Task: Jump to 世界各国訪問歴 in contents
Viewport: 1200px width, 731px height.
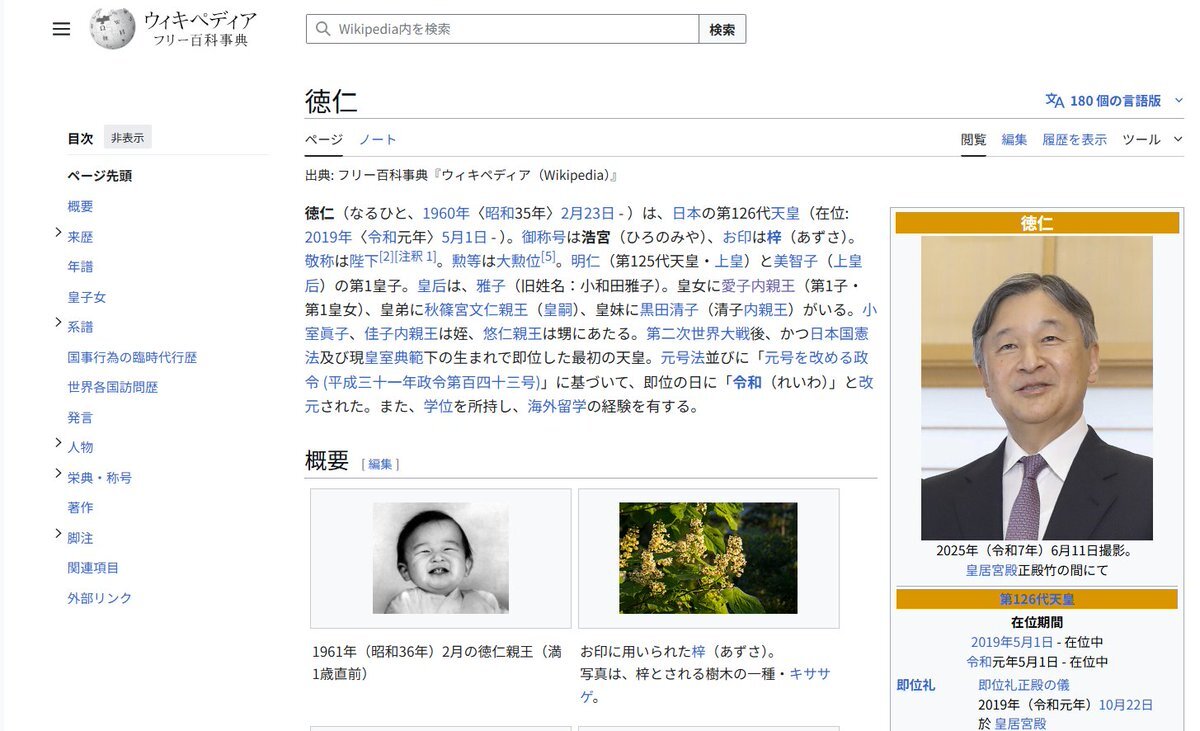Action: point(112,387)
